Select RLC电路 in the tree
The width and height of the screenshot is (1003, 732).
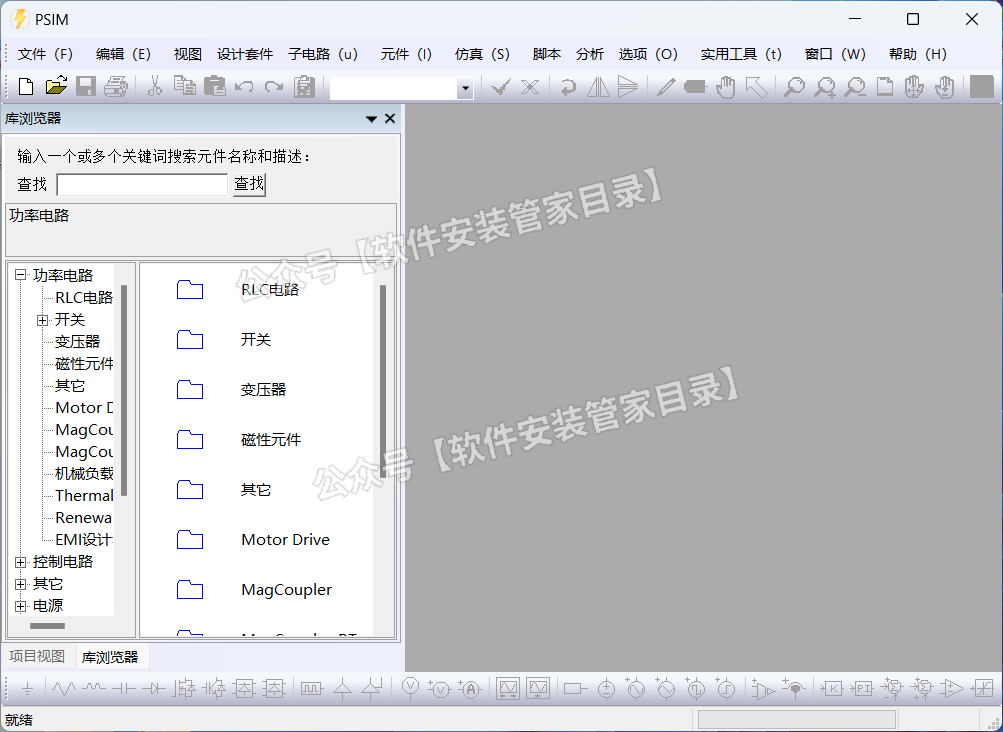pos(84,298)
